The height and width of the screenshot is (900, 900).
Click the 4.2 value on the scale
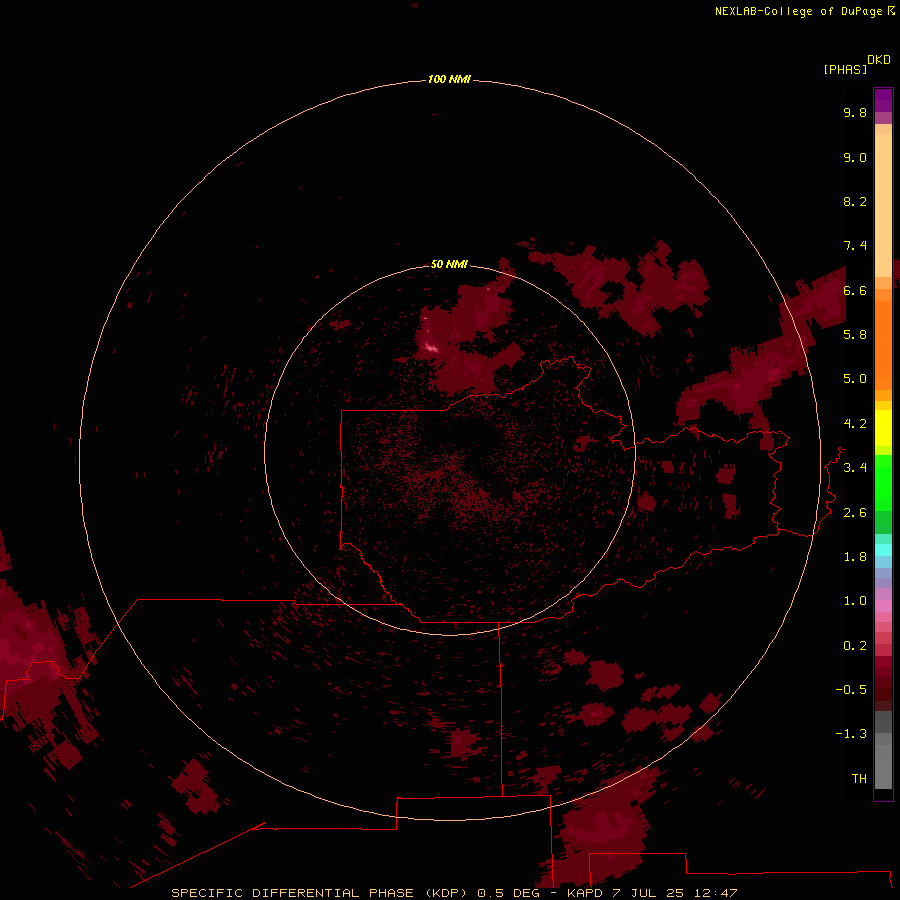pos(855,424)
